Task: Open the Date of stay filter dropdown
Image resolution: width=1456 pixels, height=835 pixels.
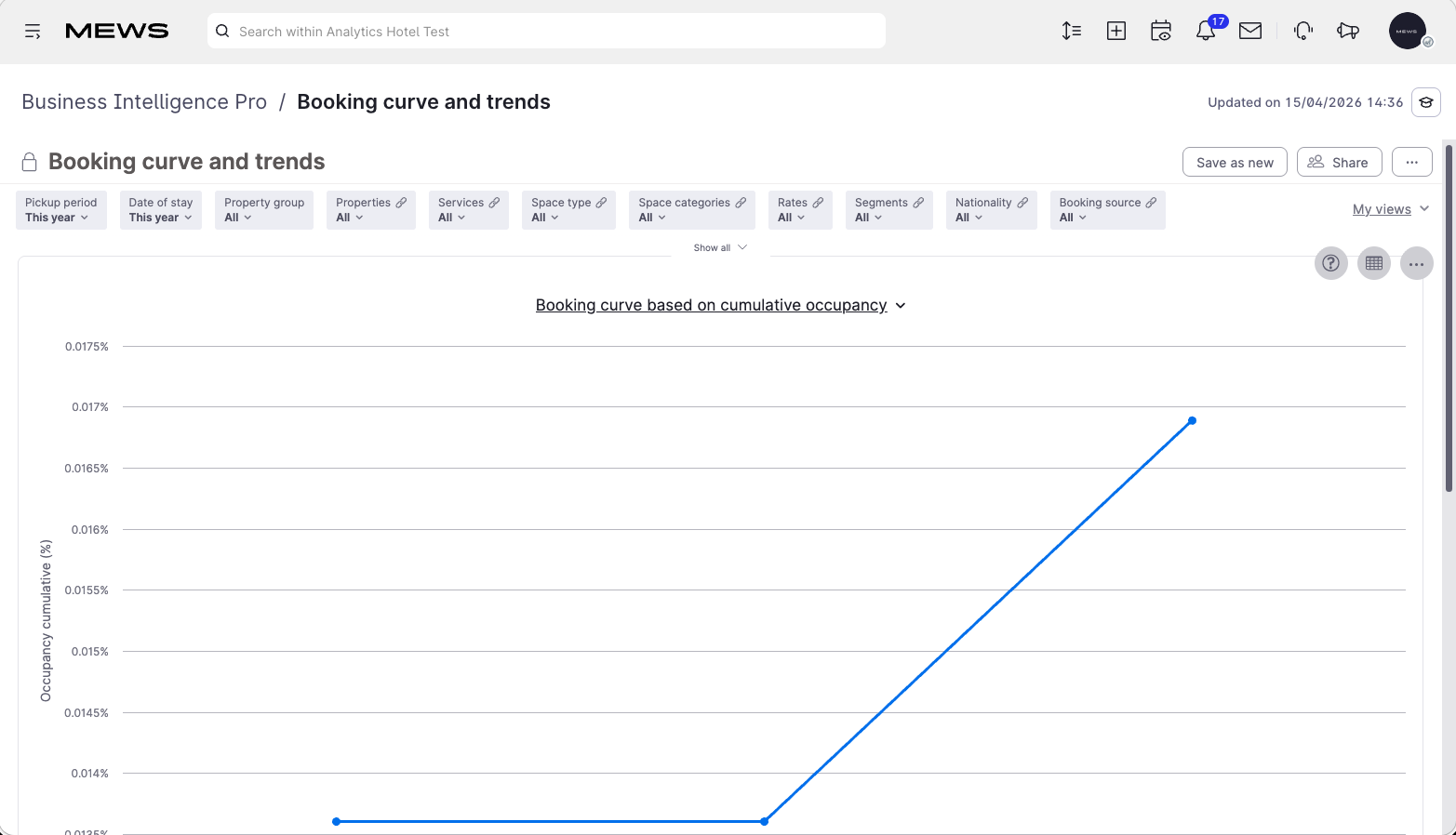Action: click(161, 210)
